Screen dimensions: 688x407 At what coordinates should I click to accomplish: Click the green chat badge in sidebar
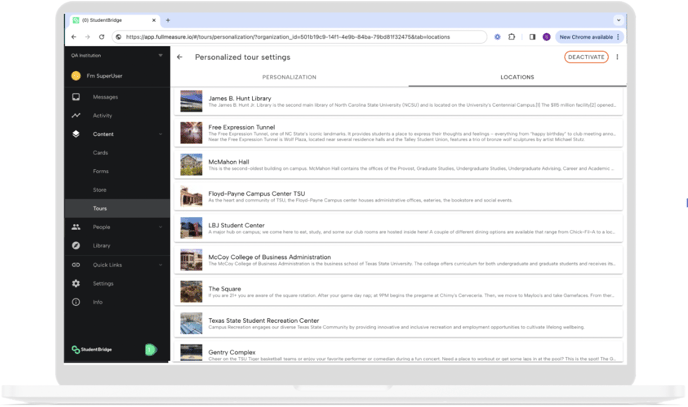tap(150, 350)
